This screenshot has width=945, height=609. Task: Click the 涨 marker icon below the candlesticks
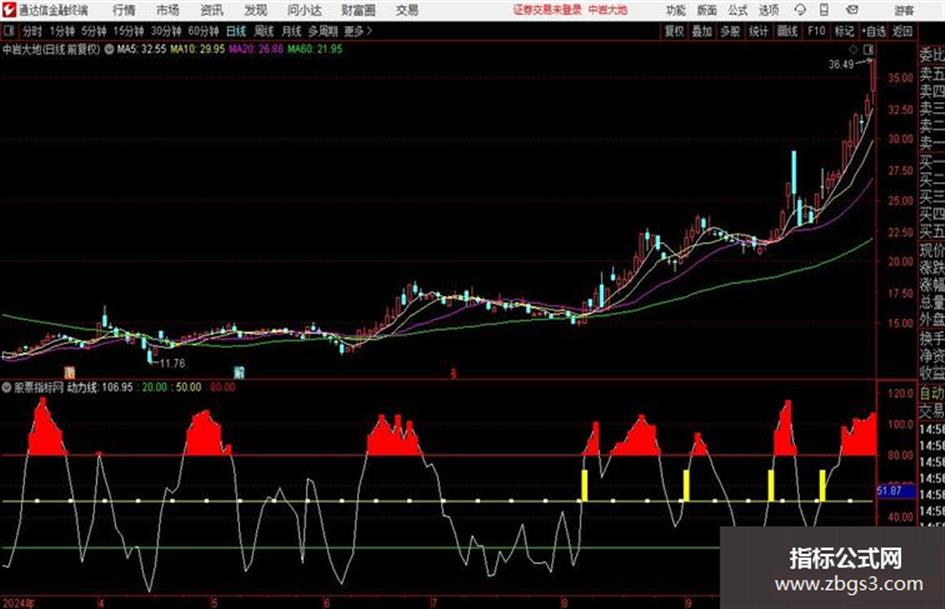(x=70, y=372)
